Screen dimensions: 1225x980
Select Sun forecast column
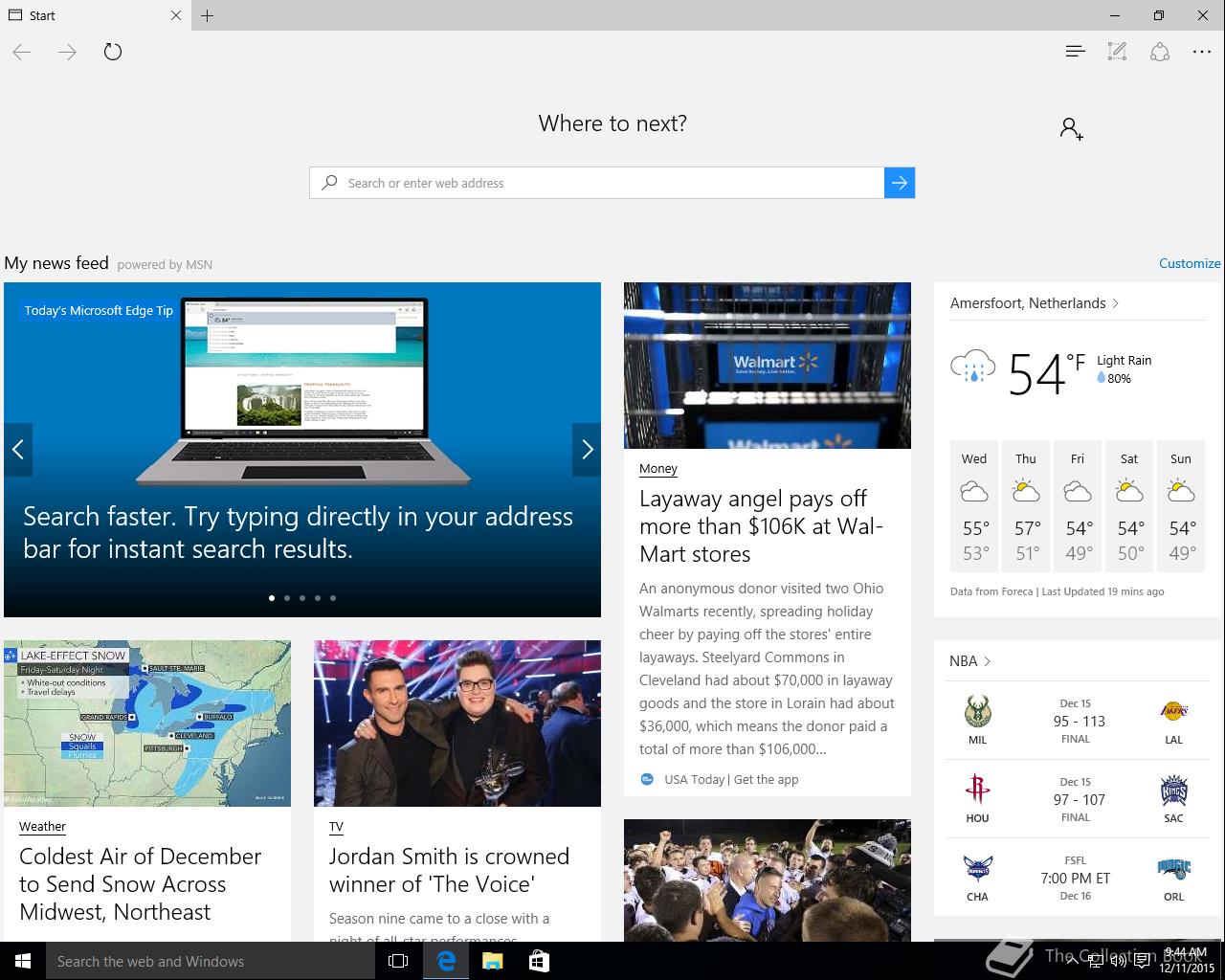1181,506
